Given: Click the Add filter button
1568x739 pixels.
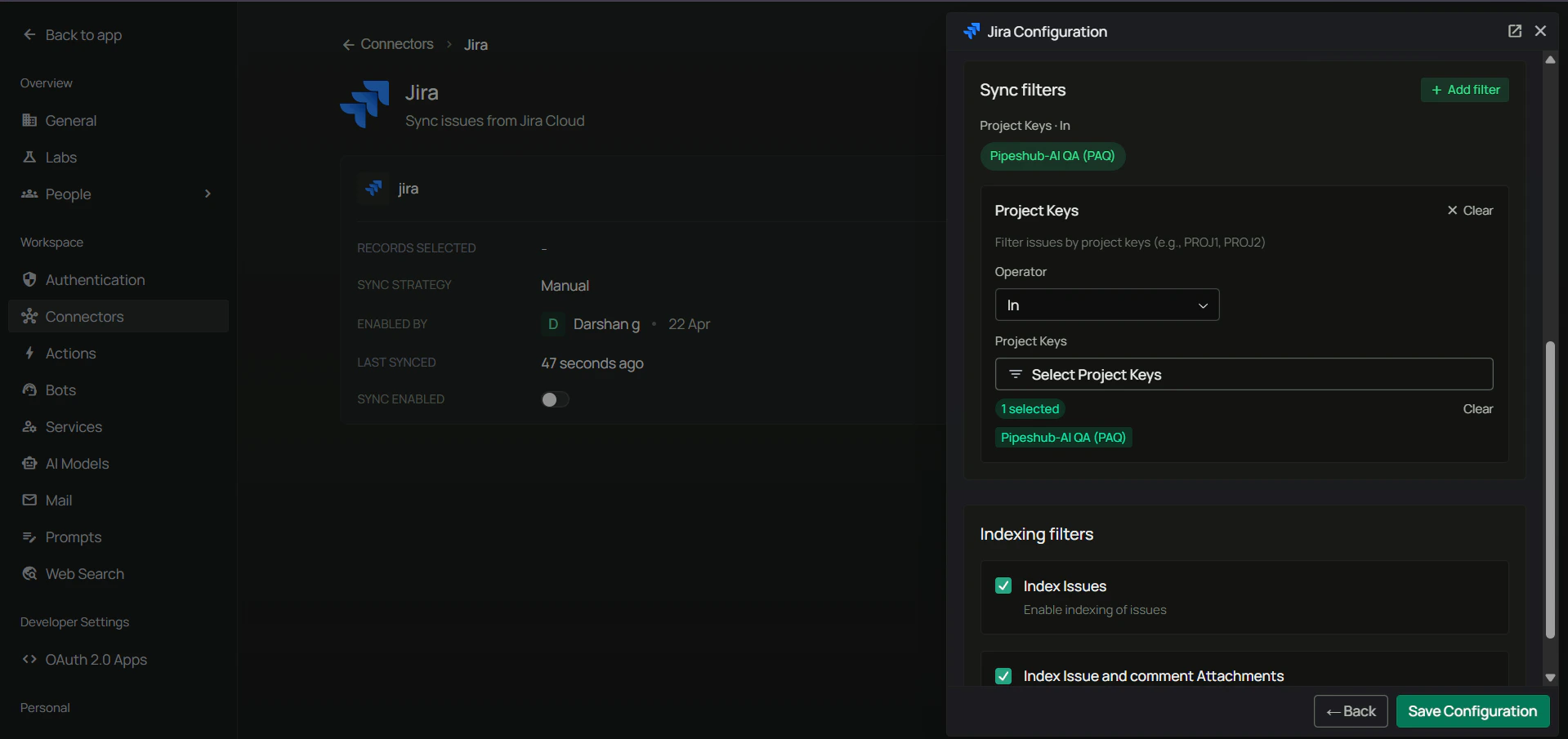Looking at the screenshot, I should click(x=1465, y=90).
